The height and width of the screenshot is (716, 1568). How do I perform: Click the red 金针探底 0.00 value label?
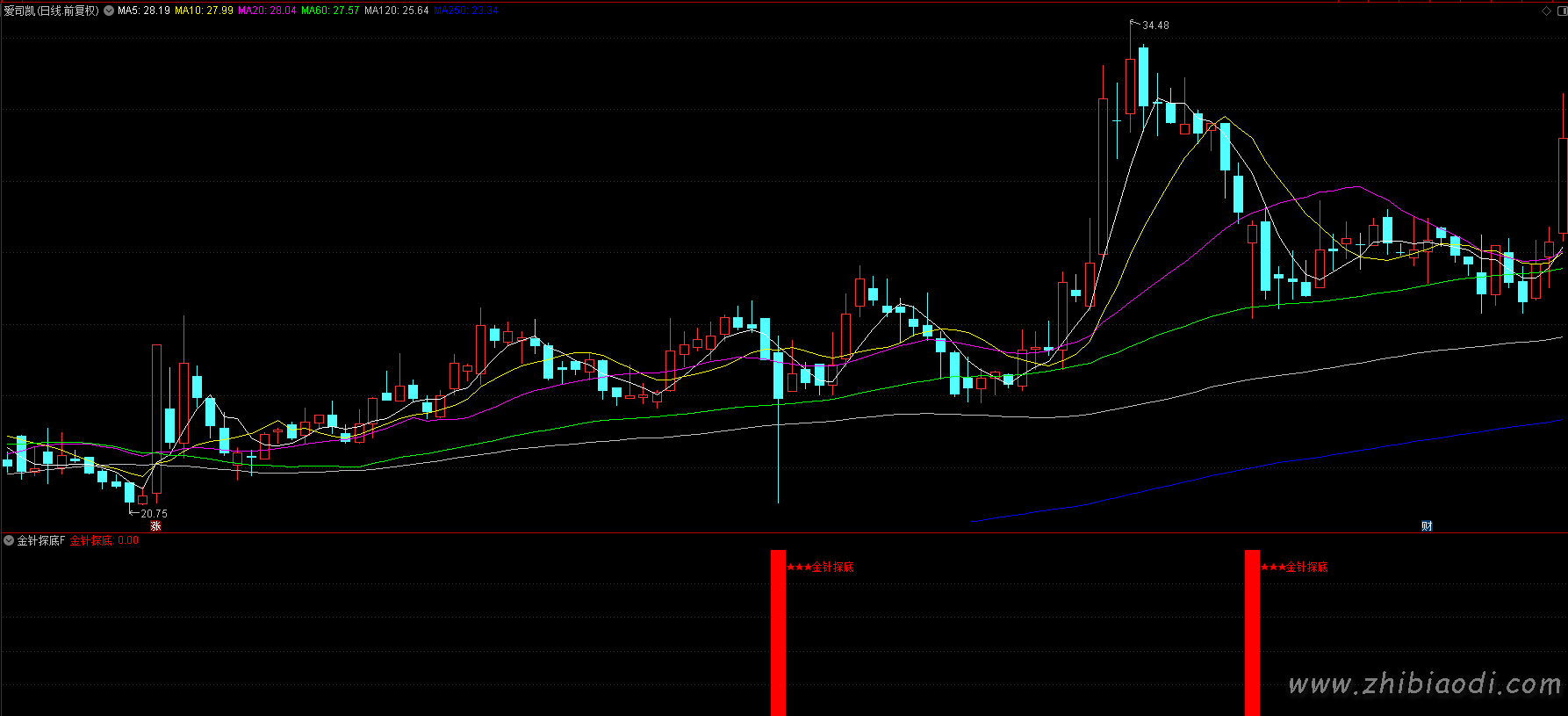(104, 540)
